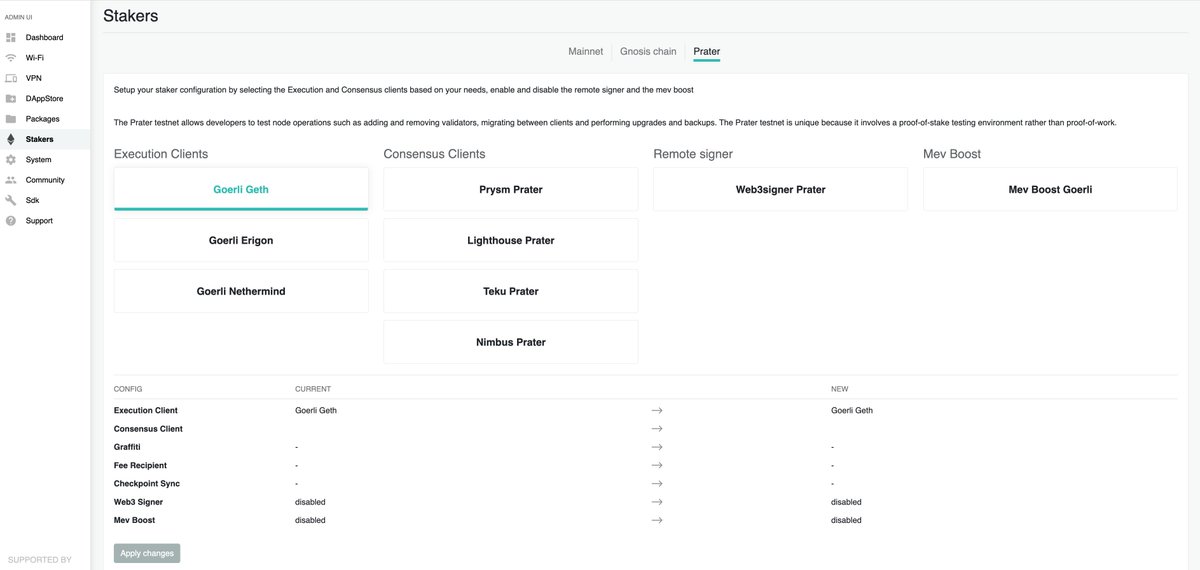Select Goerli Erigon execution client
The width and height of the screenshot is (1200, 570).
click(x=241, y=240)
